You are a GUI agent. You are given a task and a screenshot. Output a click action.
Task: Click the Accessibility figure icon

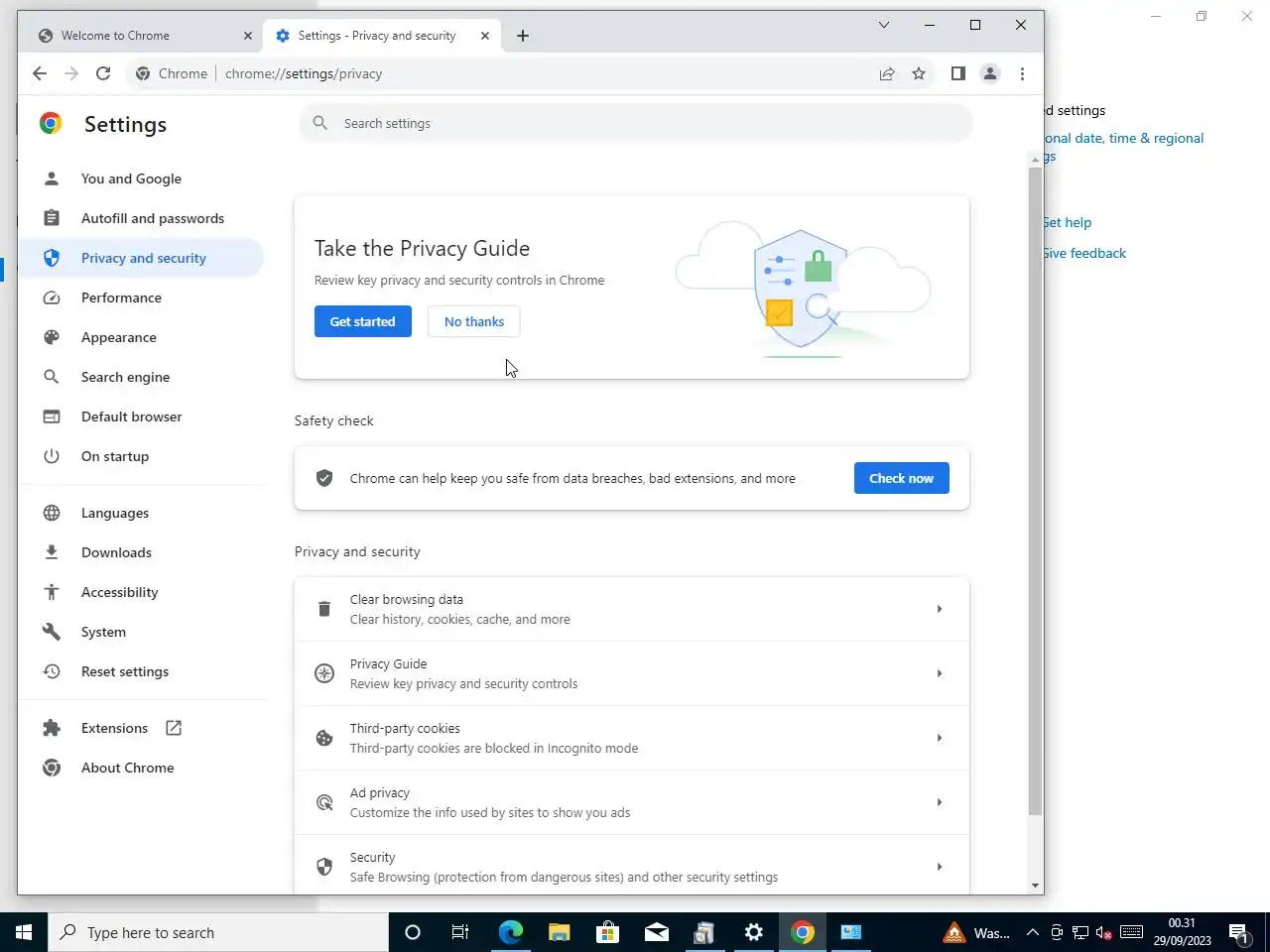pos(52,592)
